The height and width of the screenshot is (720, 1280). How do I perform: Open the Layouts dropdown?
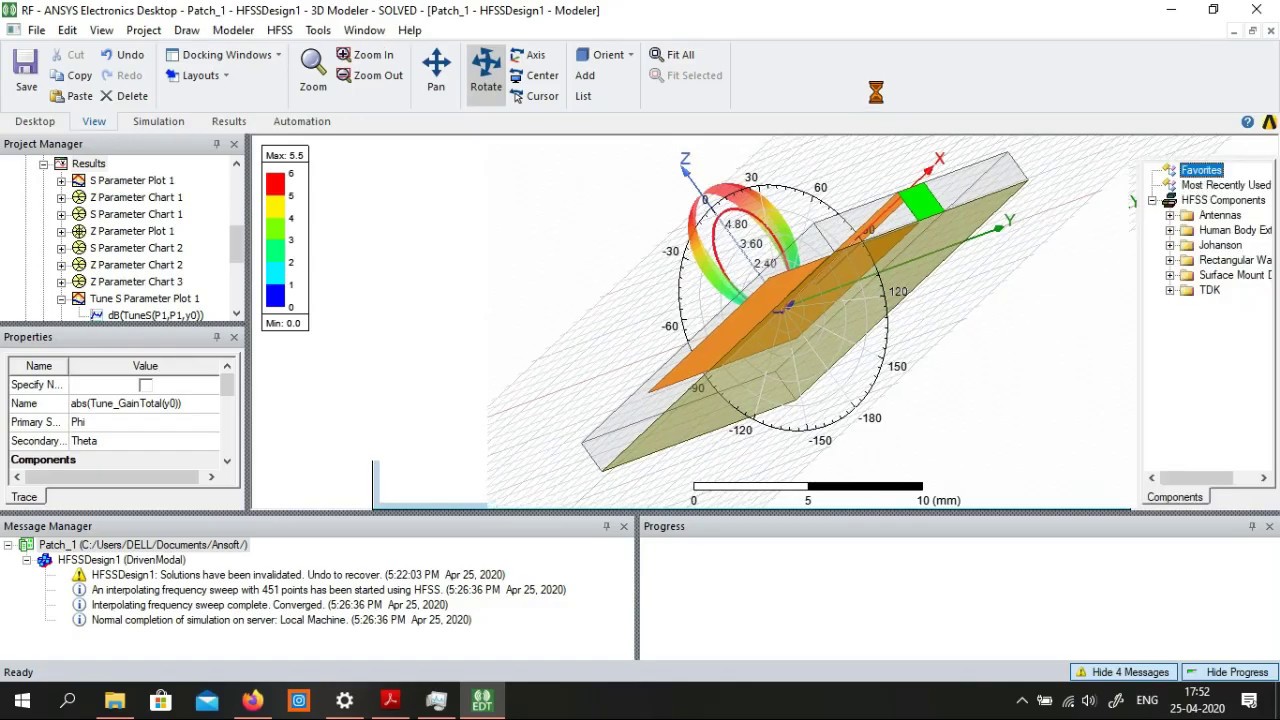[x=198, y=75]
